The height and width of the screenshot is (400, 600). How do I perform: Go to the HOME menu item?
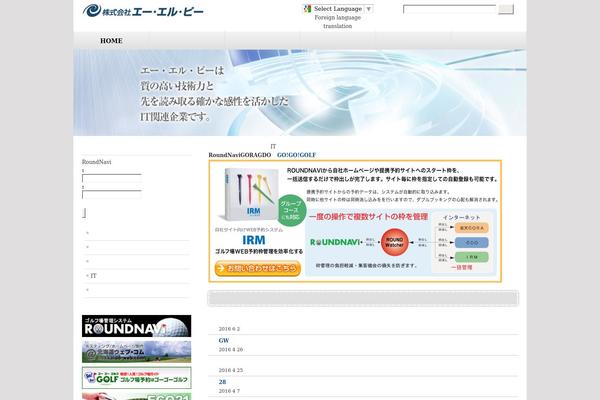click(111, 41)
